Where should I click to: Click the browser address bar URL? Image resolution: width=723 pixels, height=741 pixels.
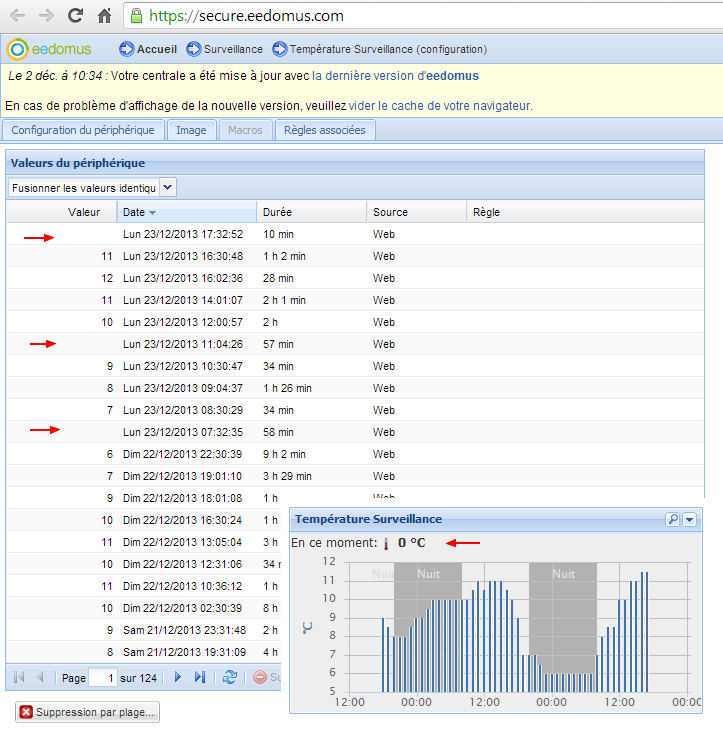[246, 16]
